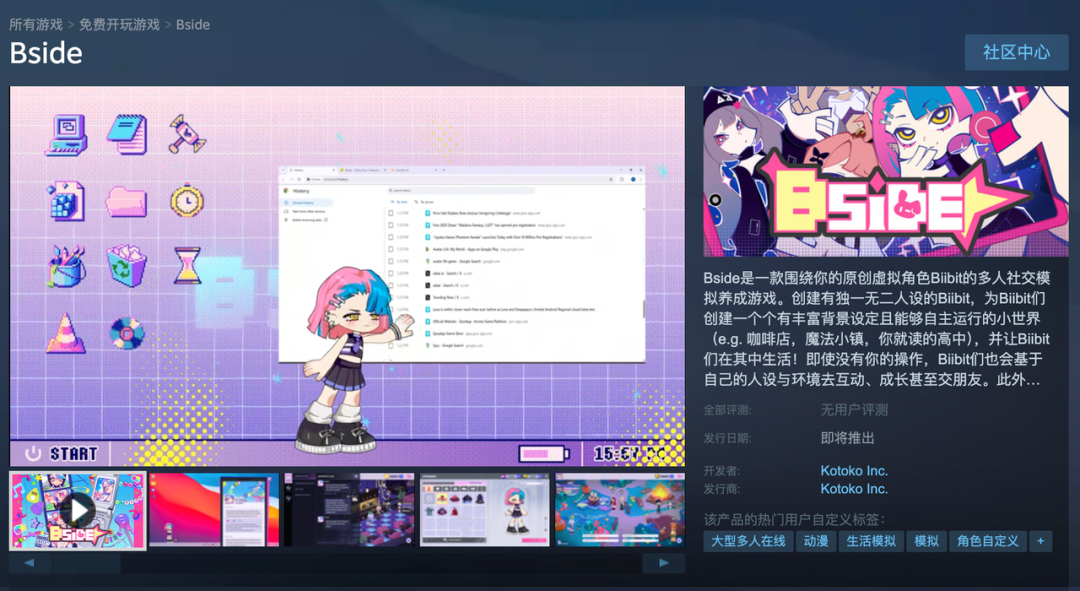
Task: Click the clock time display
Action: coord(629,453)
